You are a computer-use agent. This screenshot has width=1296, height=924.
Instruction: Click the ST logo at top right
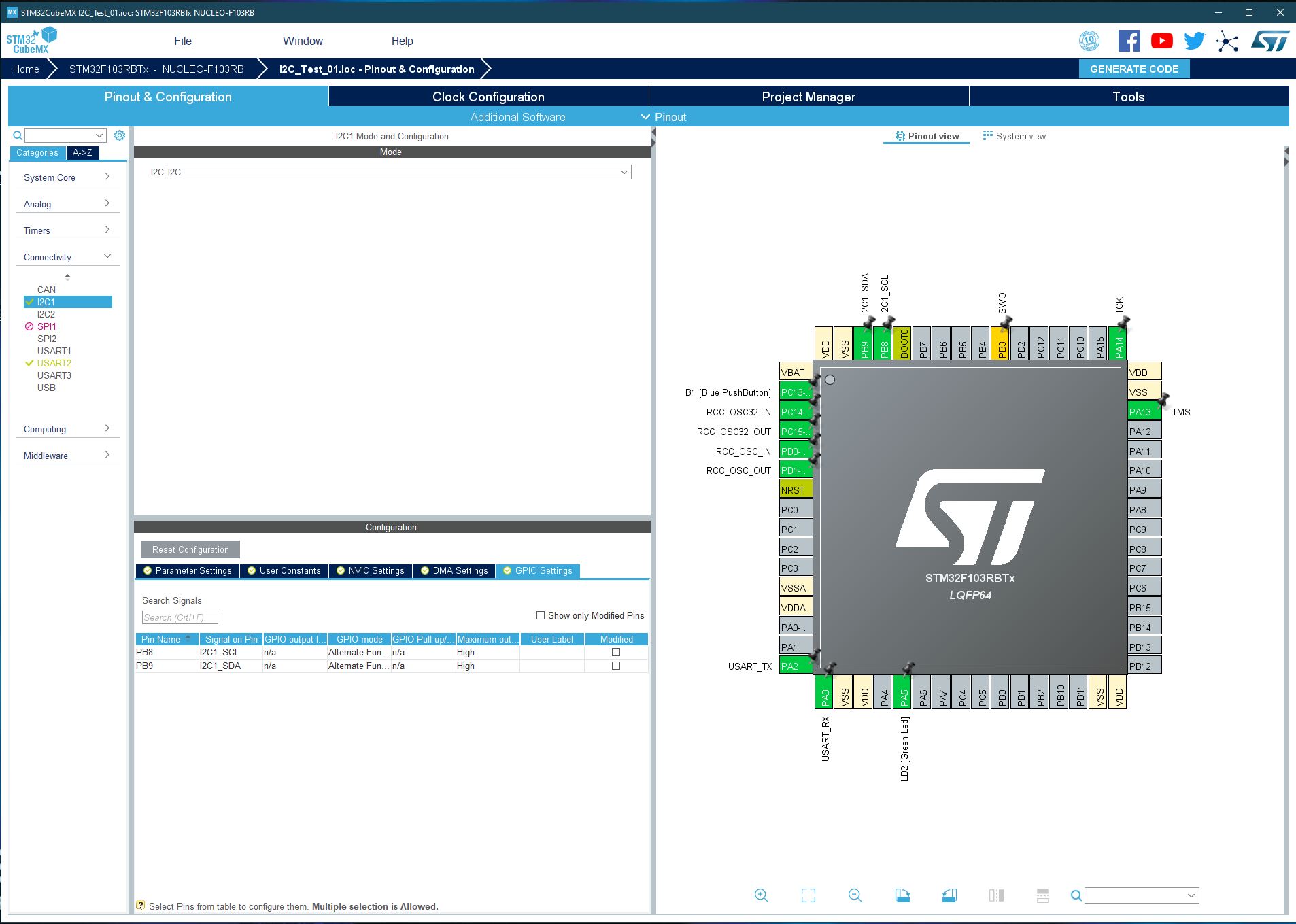[x=1270, y=41]
